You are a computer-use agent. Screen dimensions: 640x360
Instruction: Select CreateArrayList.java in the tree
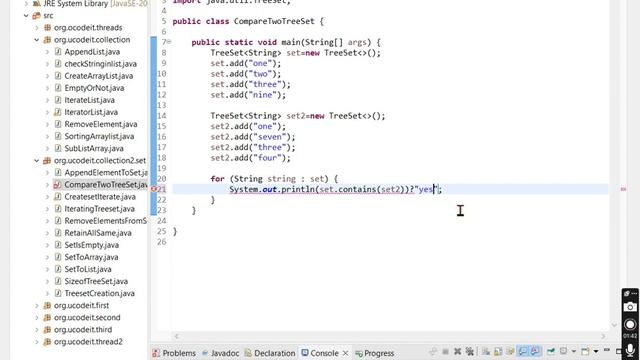pyautogui.click(x=99, y=76)
